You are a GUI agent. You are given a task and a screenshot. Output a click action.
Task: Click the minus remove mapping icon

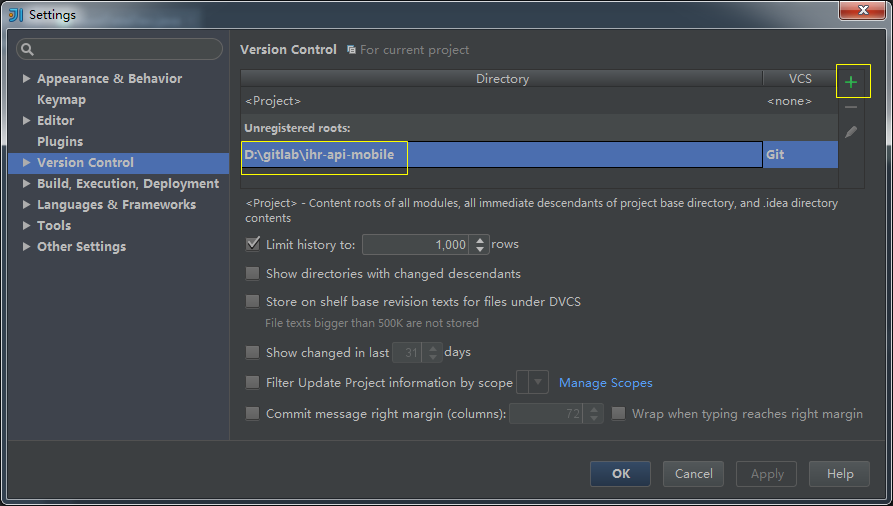coord(851,107)
